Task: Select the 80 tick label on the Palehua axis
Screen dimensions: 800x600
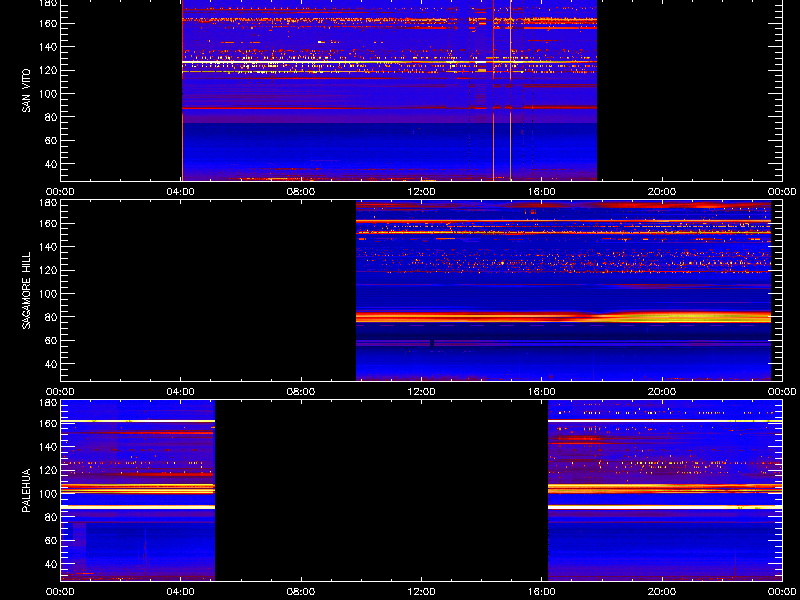Action: pos(53,517)
